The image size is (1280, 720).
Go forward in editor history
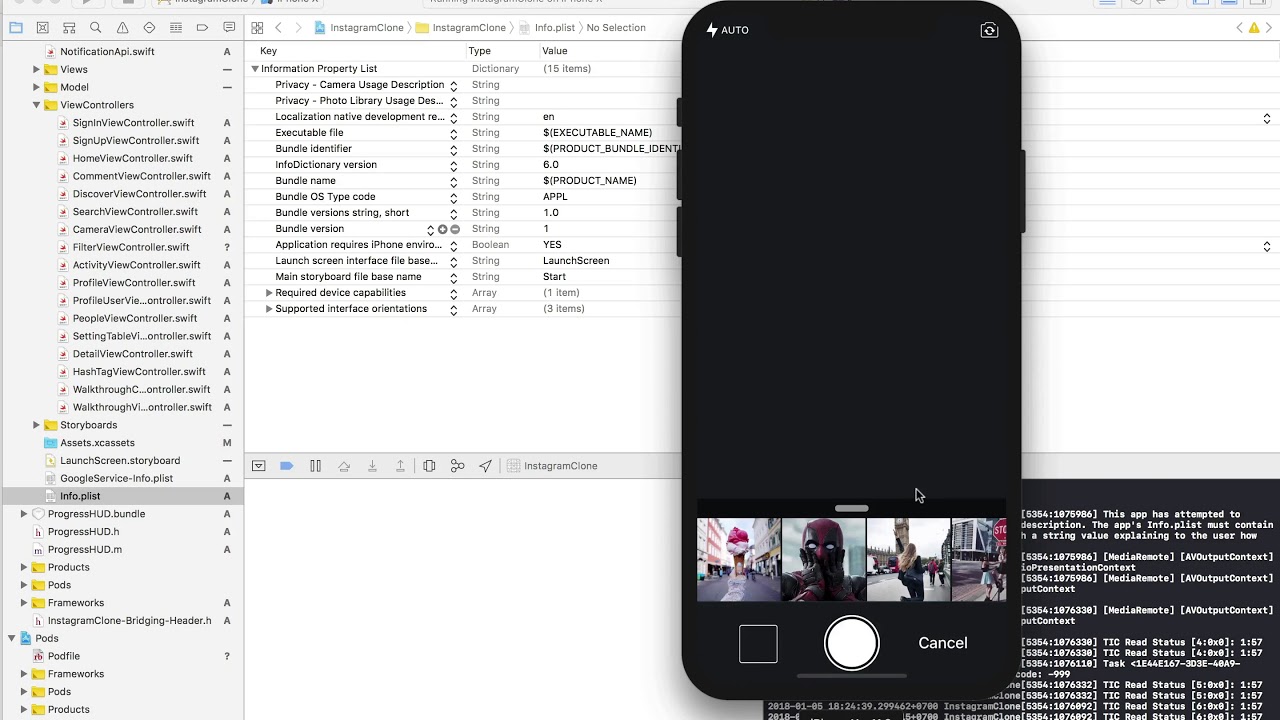click(299, 28)
